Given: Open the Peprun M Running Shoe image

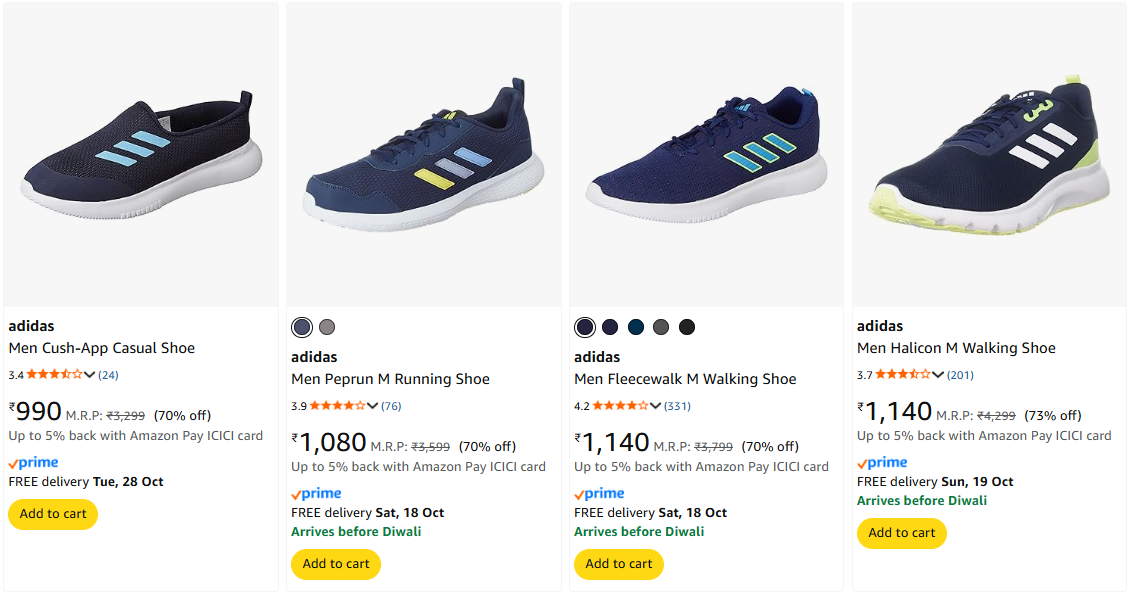Looking at the screenshot, I should 424,155.
